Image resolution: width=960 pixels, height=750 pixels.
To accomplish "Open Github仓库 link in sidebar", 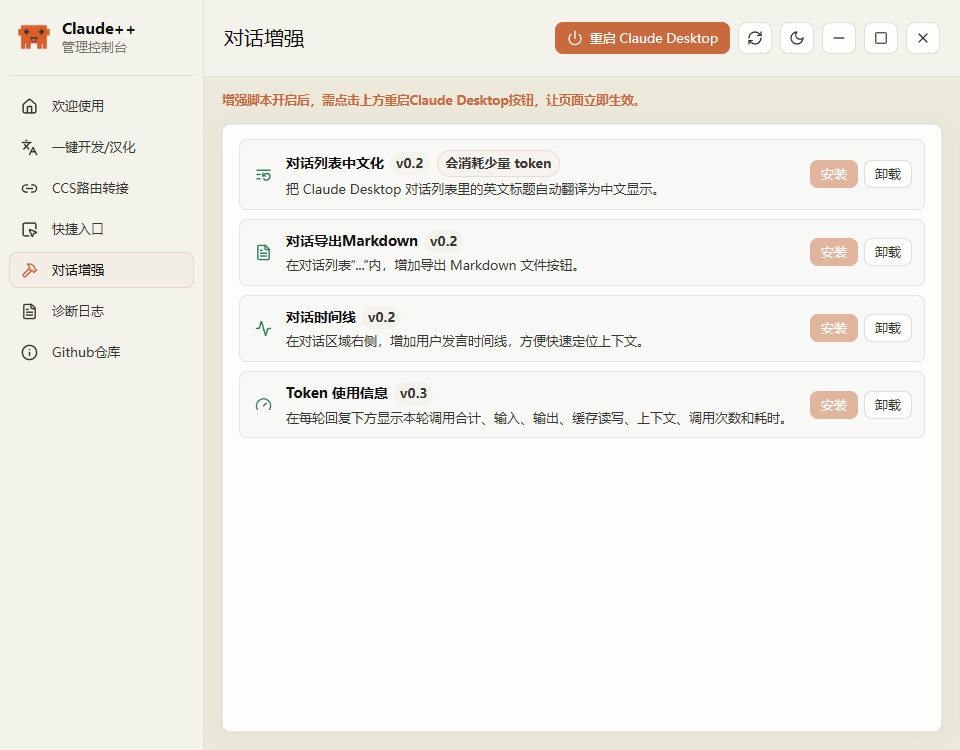I will (102, 352).
